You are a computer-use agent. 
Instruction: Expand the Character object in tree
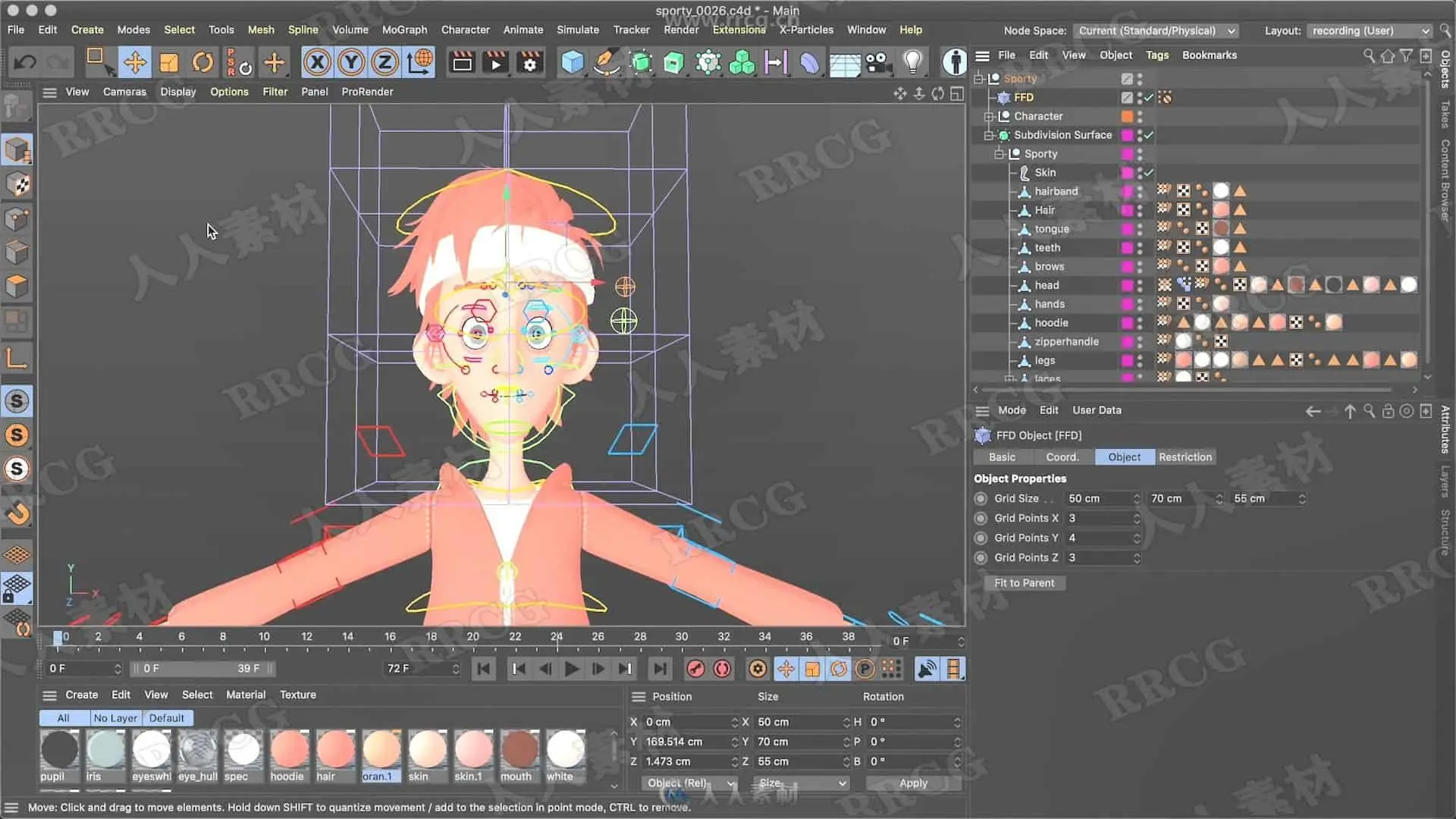coord(989,117)
